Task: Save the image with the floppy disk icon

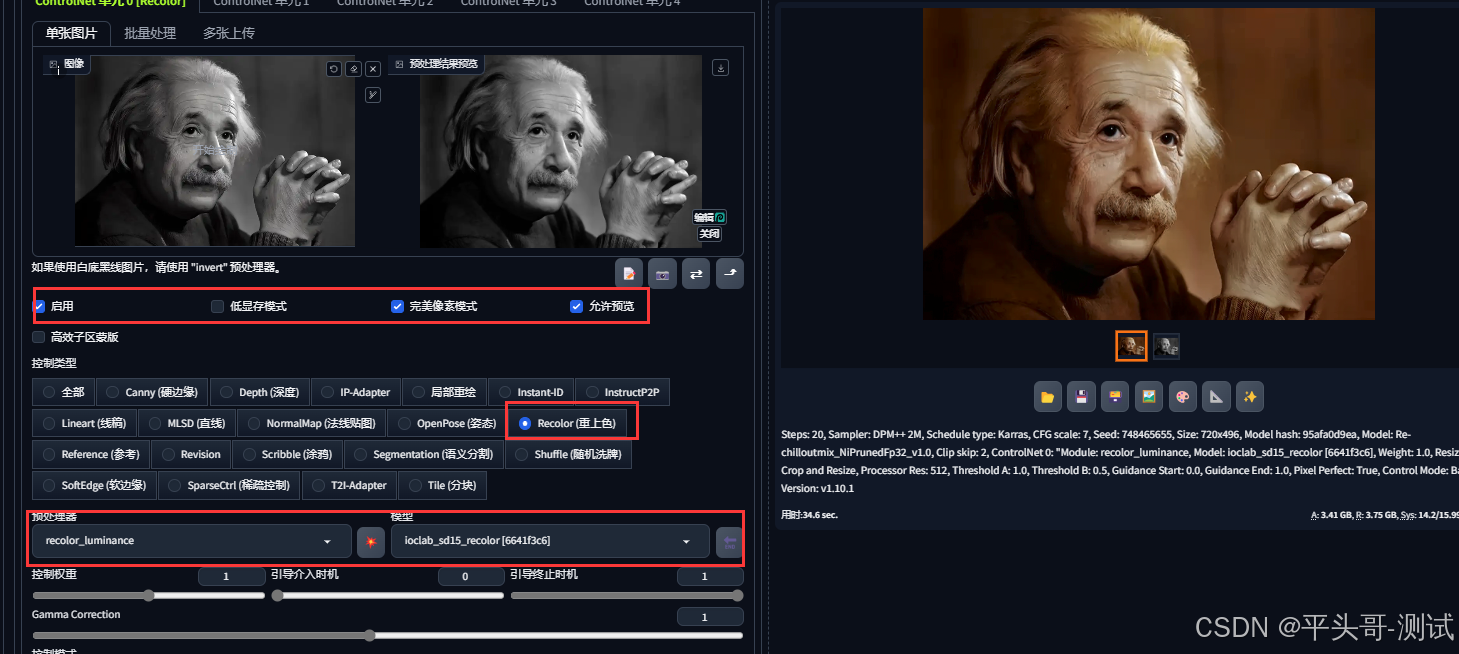Action: point(1082,397)
